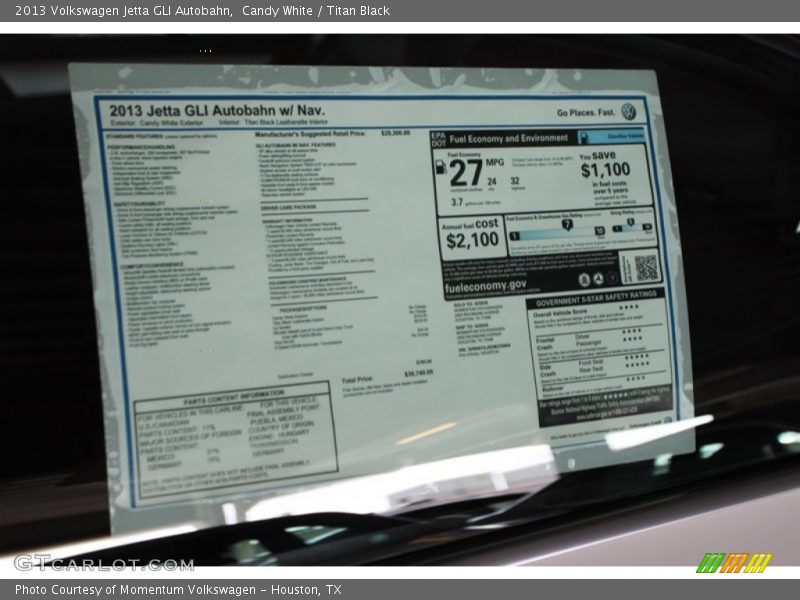Click the 'Parts Content Information' box heading
The width and height of the screenshot is (800, 600).
pyautogui.click(x=234, y=397)
